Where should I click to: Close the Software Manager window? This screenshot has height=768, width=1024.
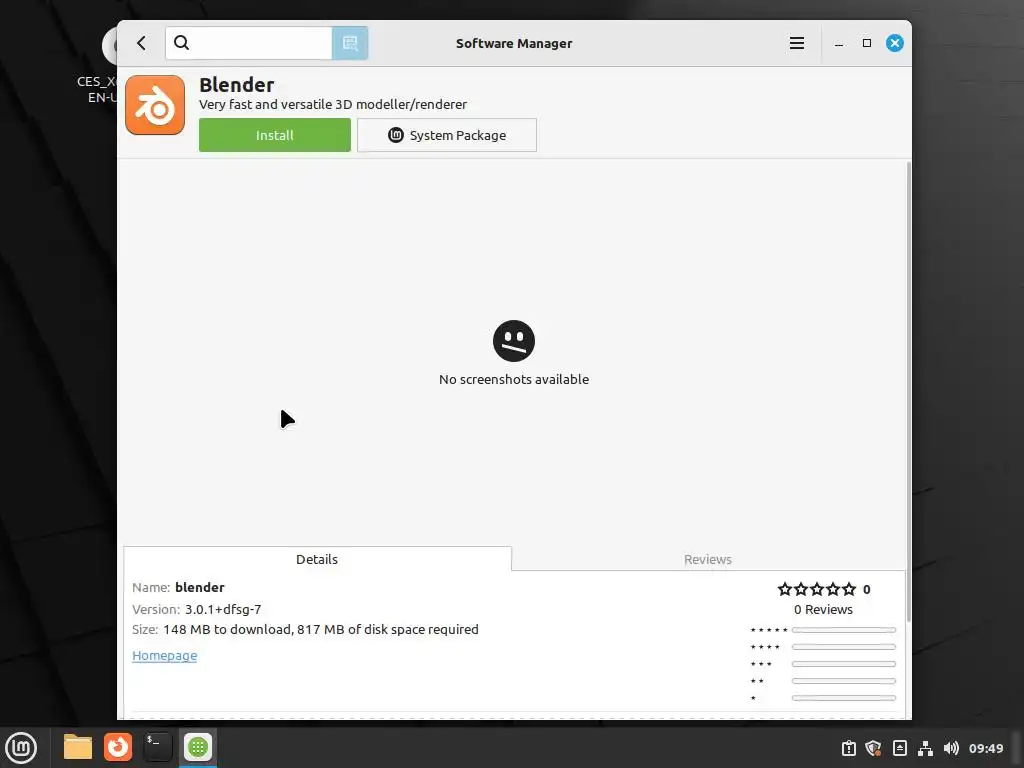(895, 43)
